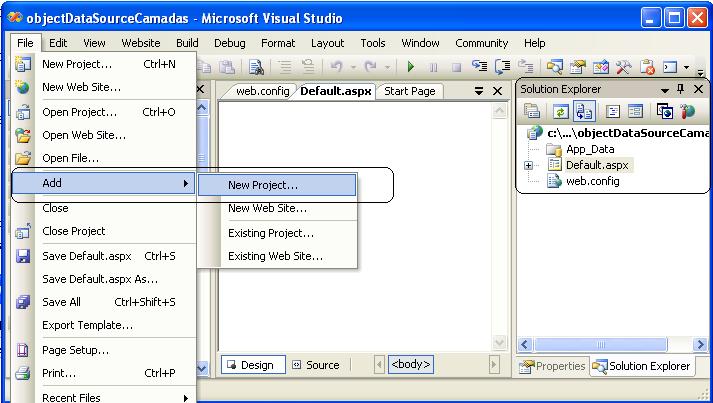The height and width of the screenshot is (403, 713).
Task: Select the Default.aspx document tab
Action: coord(336,91)
